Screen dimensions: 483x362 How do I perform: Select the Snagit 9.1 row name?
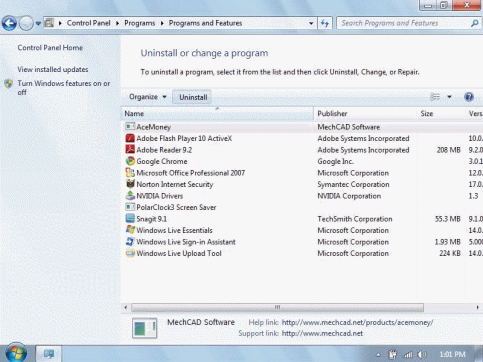(x=151, y=219)
